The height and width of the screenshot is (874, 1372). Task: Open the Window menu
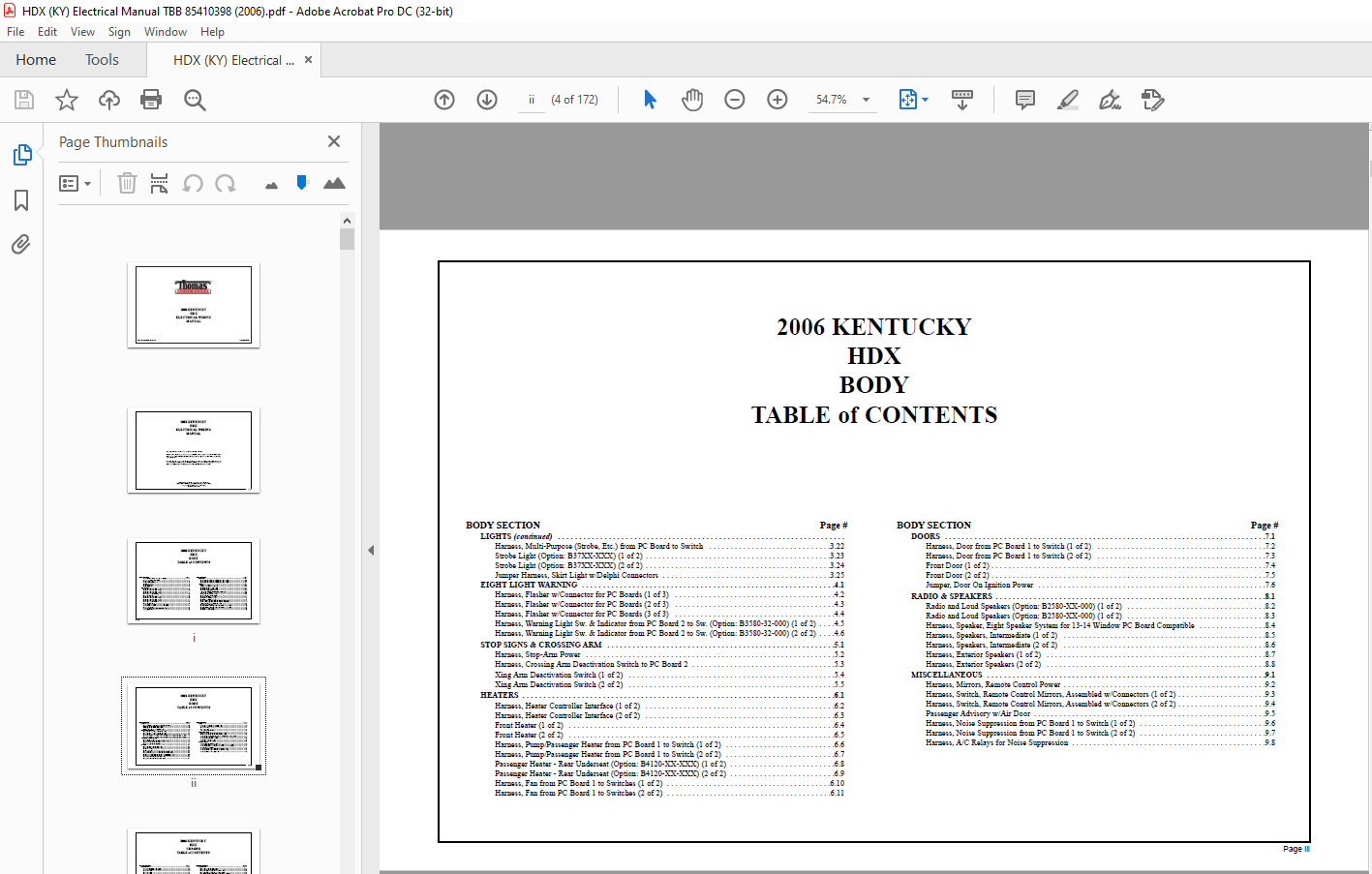[166, 32]
